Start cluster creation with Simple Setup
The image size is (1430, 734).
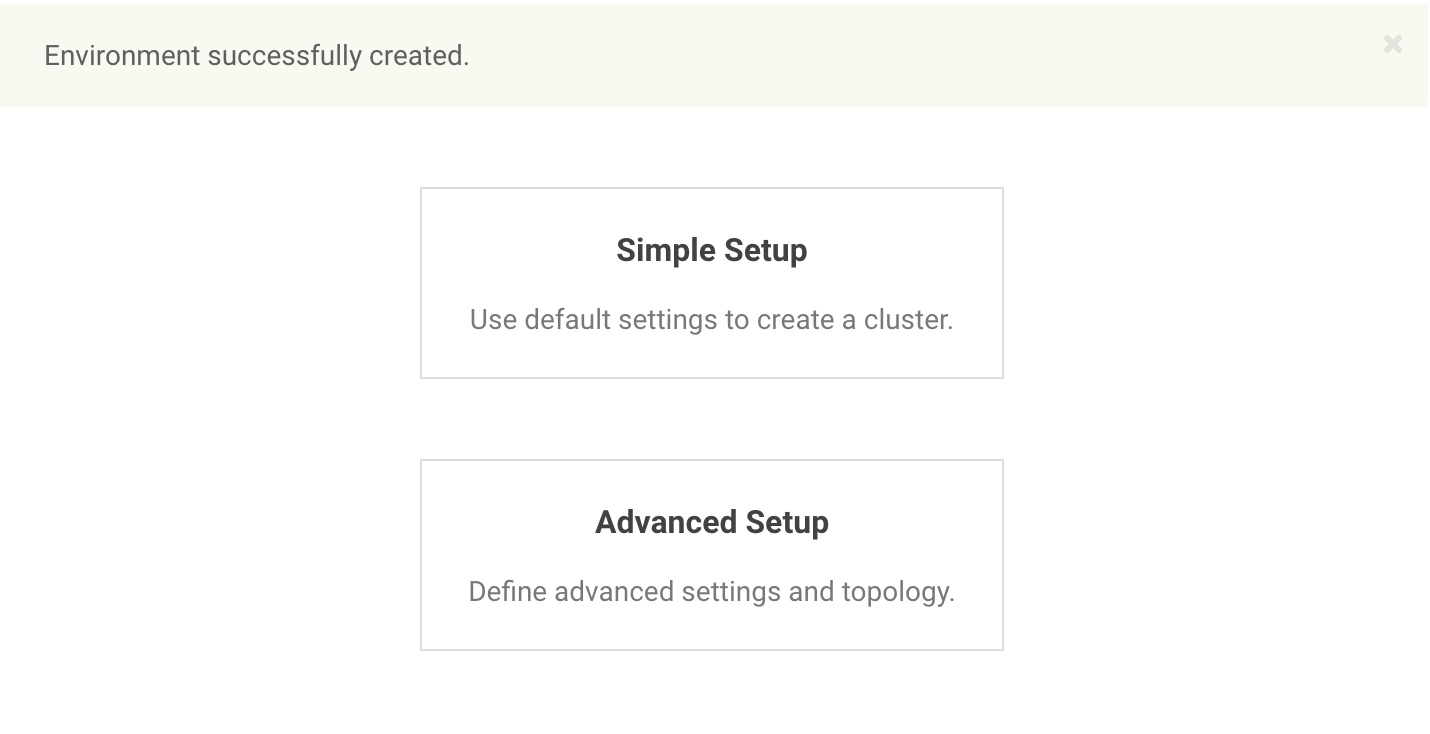711,283
